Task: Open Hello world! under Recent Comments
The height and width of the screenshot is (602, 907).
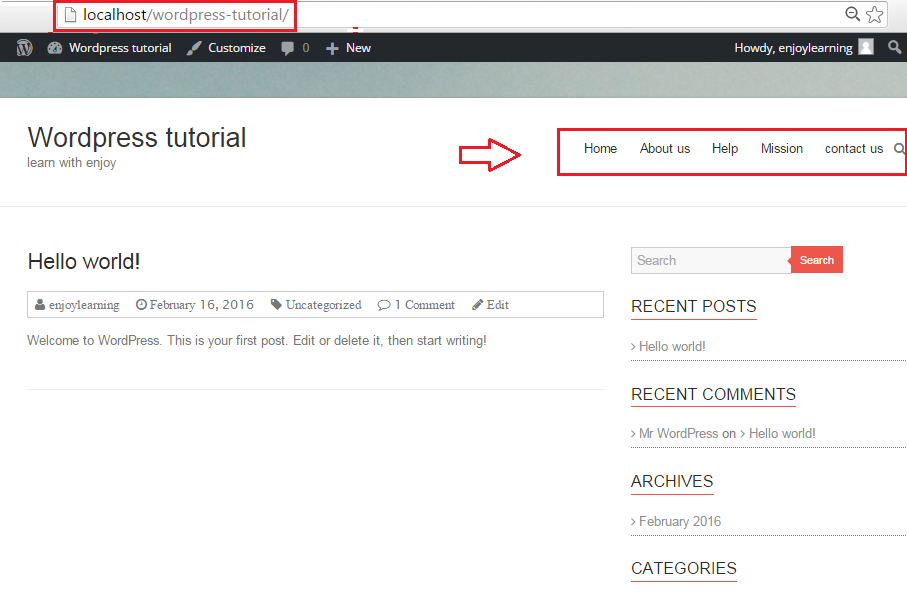Action: [x=782, y=434]
